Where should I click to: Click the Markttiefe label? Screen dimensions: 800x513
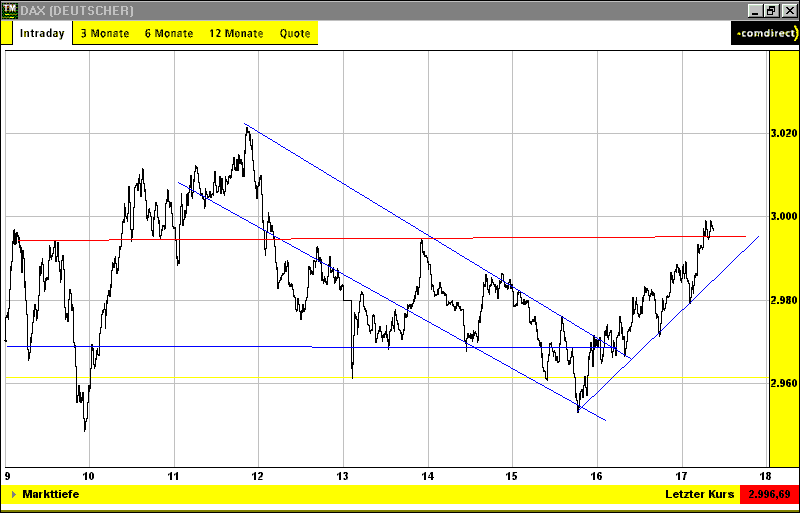[51, 494]
